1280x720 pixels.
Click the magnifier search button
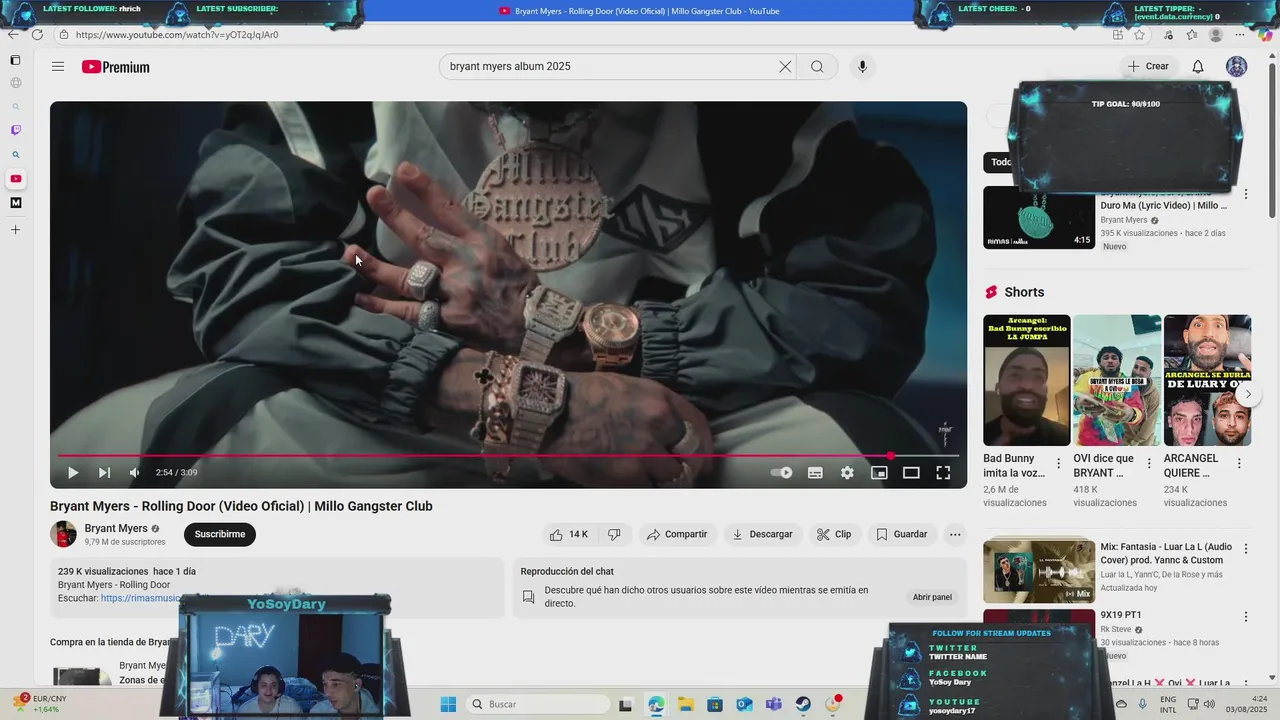tap(817, 67)
